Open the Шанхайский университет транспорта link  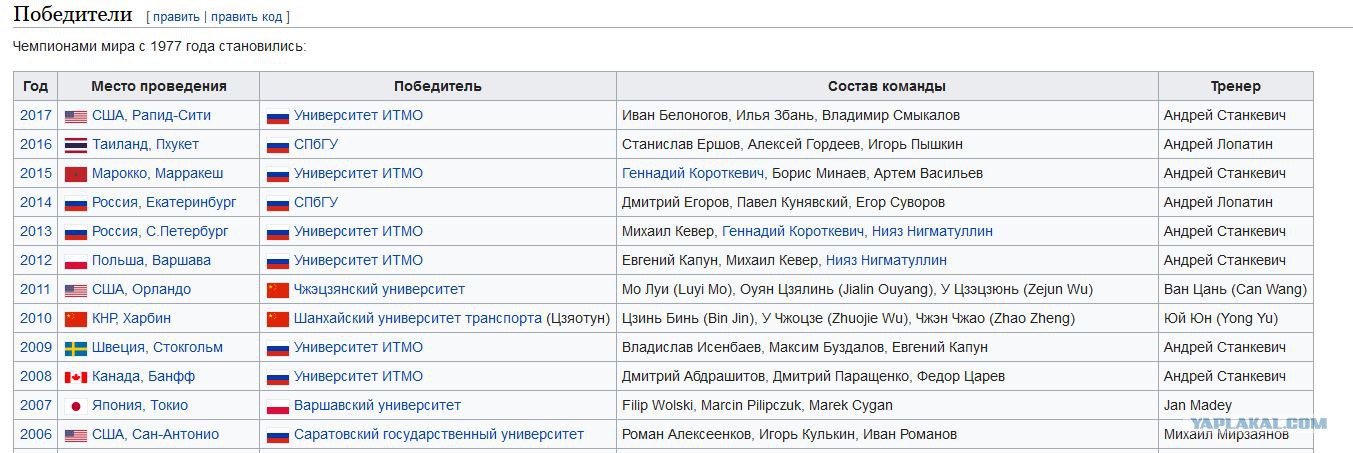coord(418,318)
